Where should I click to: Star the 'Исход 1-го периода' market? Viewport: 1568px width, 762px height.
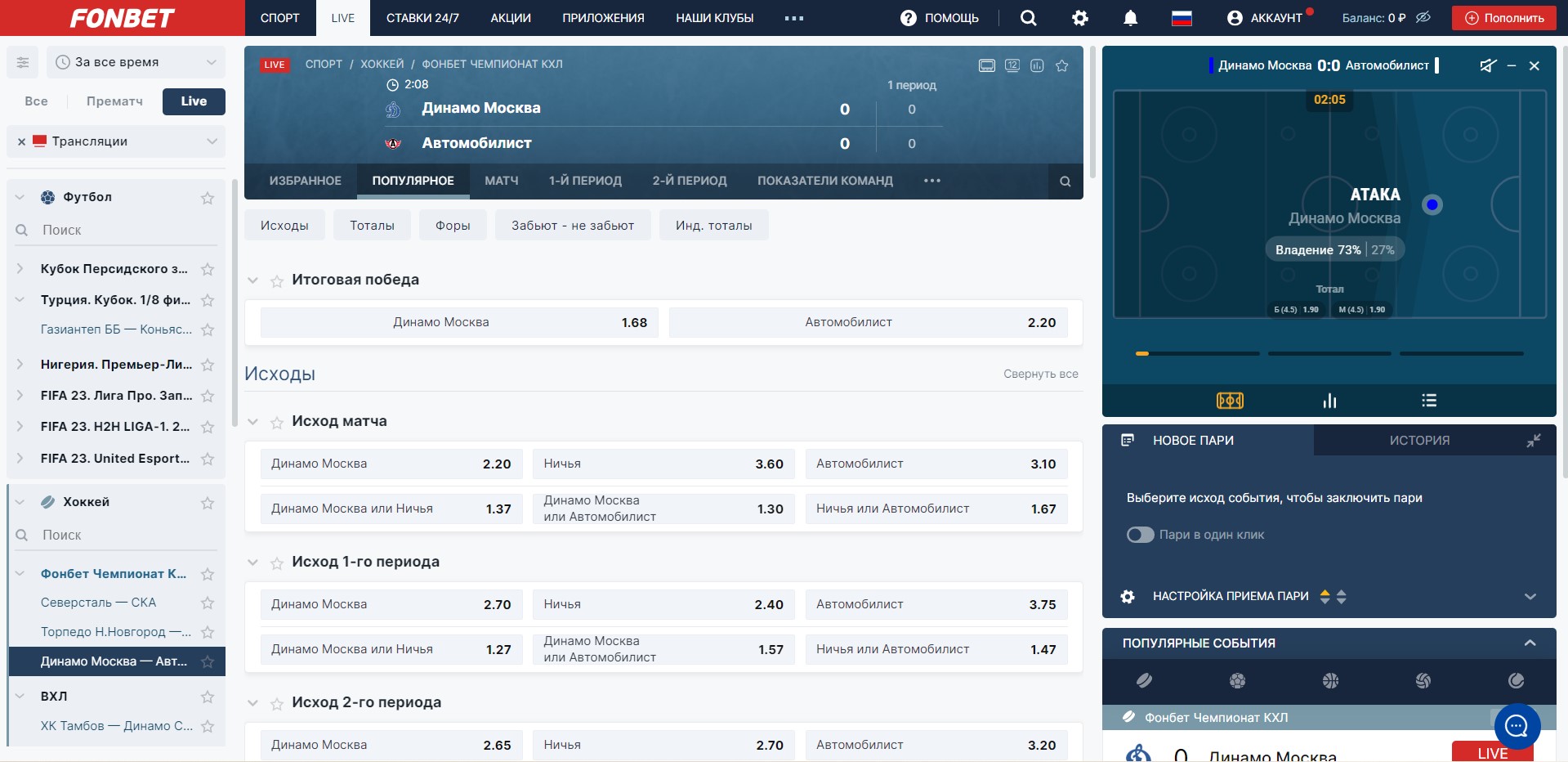point(277,563)
